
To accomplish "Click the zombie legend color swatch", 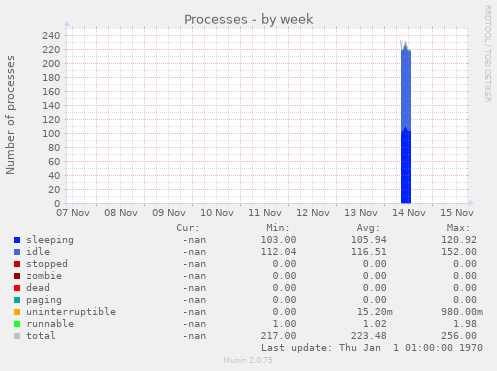I will [x=17, y=276].
